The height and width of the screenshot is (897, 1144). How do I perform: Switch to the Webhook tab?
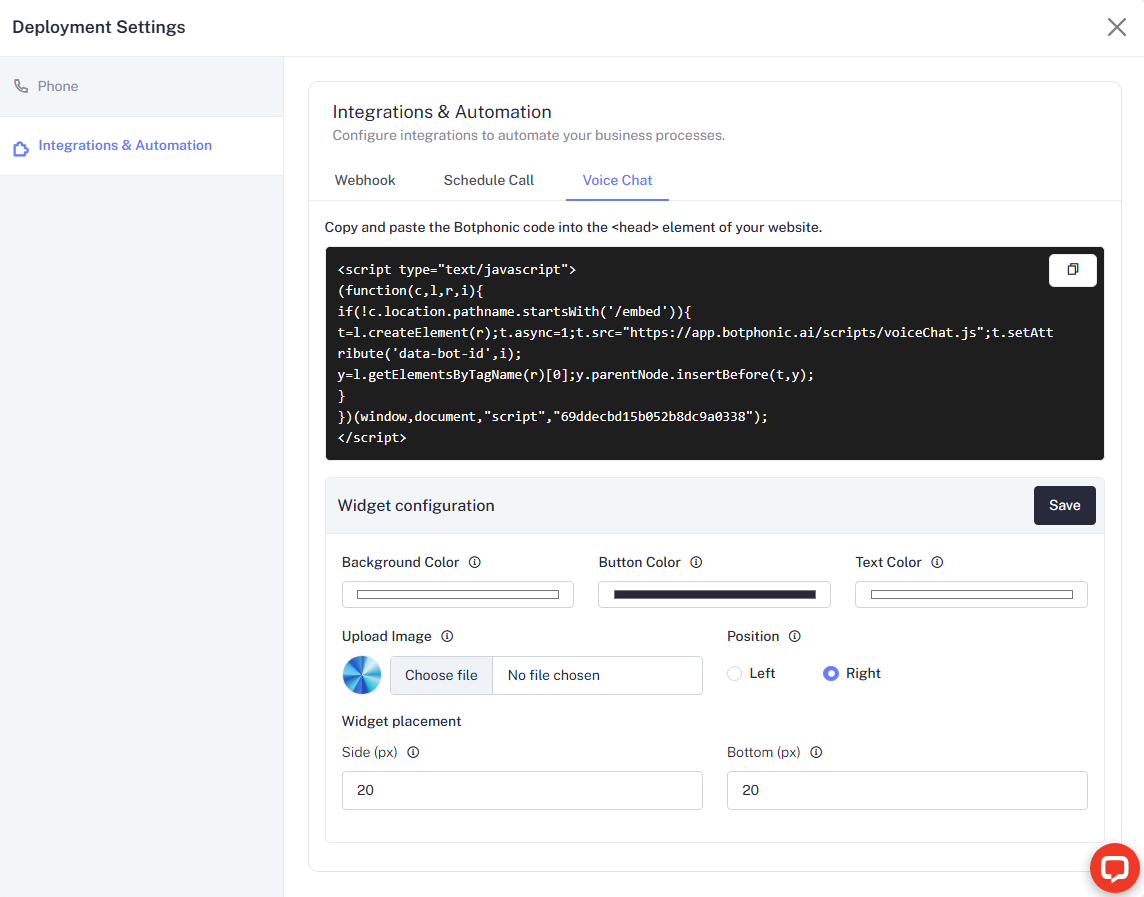click(365, 180)
